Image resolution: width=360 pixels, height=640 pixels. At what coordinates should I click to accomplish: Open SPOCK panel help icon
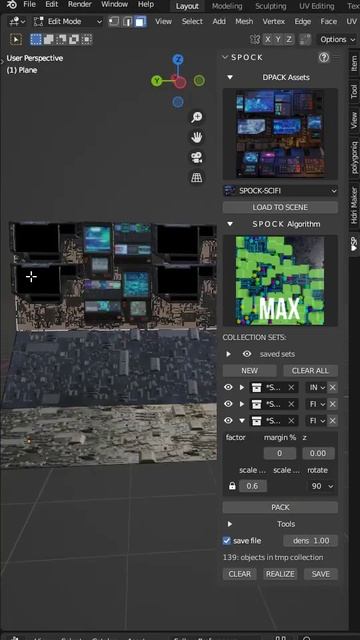(x=324, y=58)
